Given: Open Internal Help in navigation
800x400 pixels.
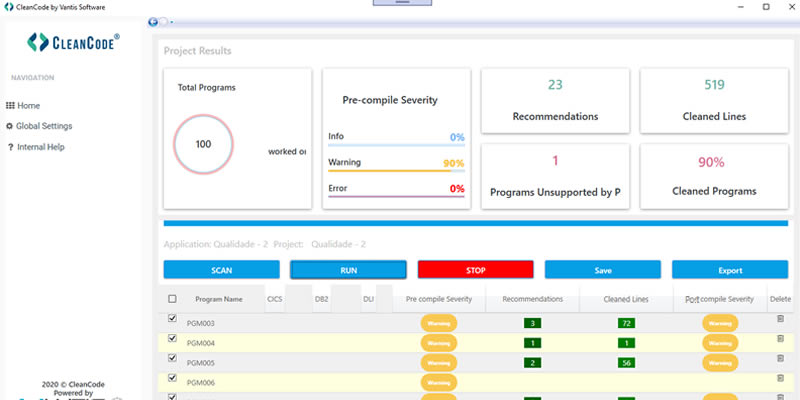Looking at the screenshot, I should tap(41, 147).
